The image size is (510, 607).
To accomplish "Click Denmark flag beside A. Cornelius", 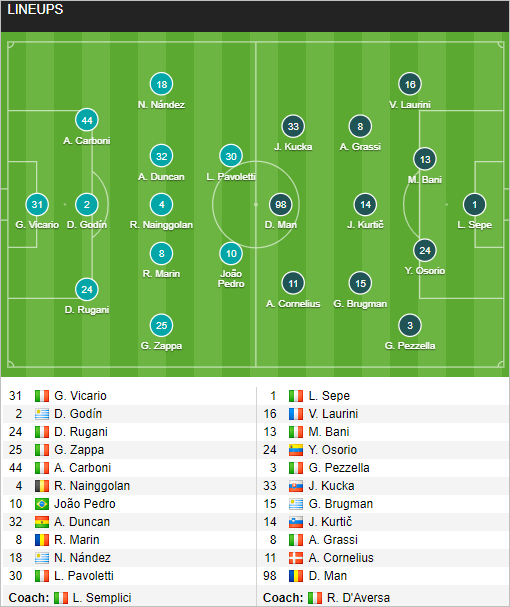I will click(x=296, y=558).
